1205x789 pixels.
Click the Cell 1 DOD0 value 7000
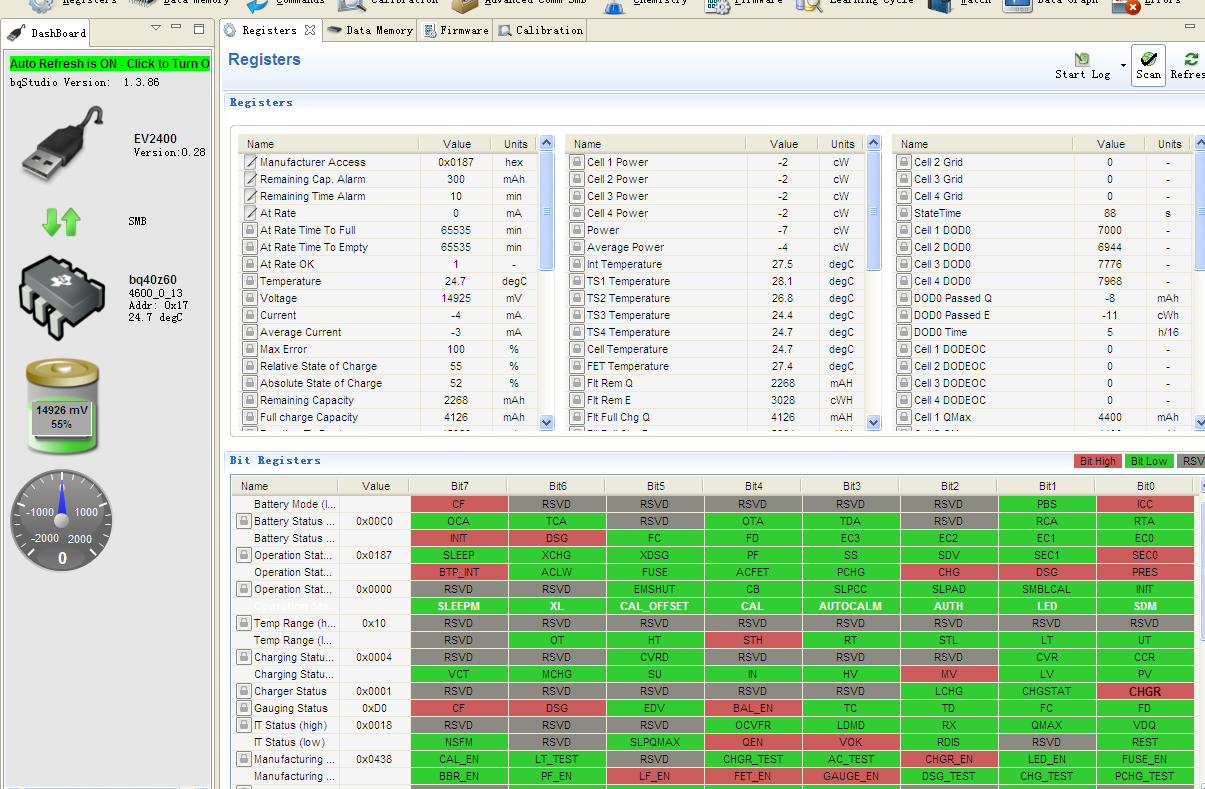click(x=1109, y=230)
